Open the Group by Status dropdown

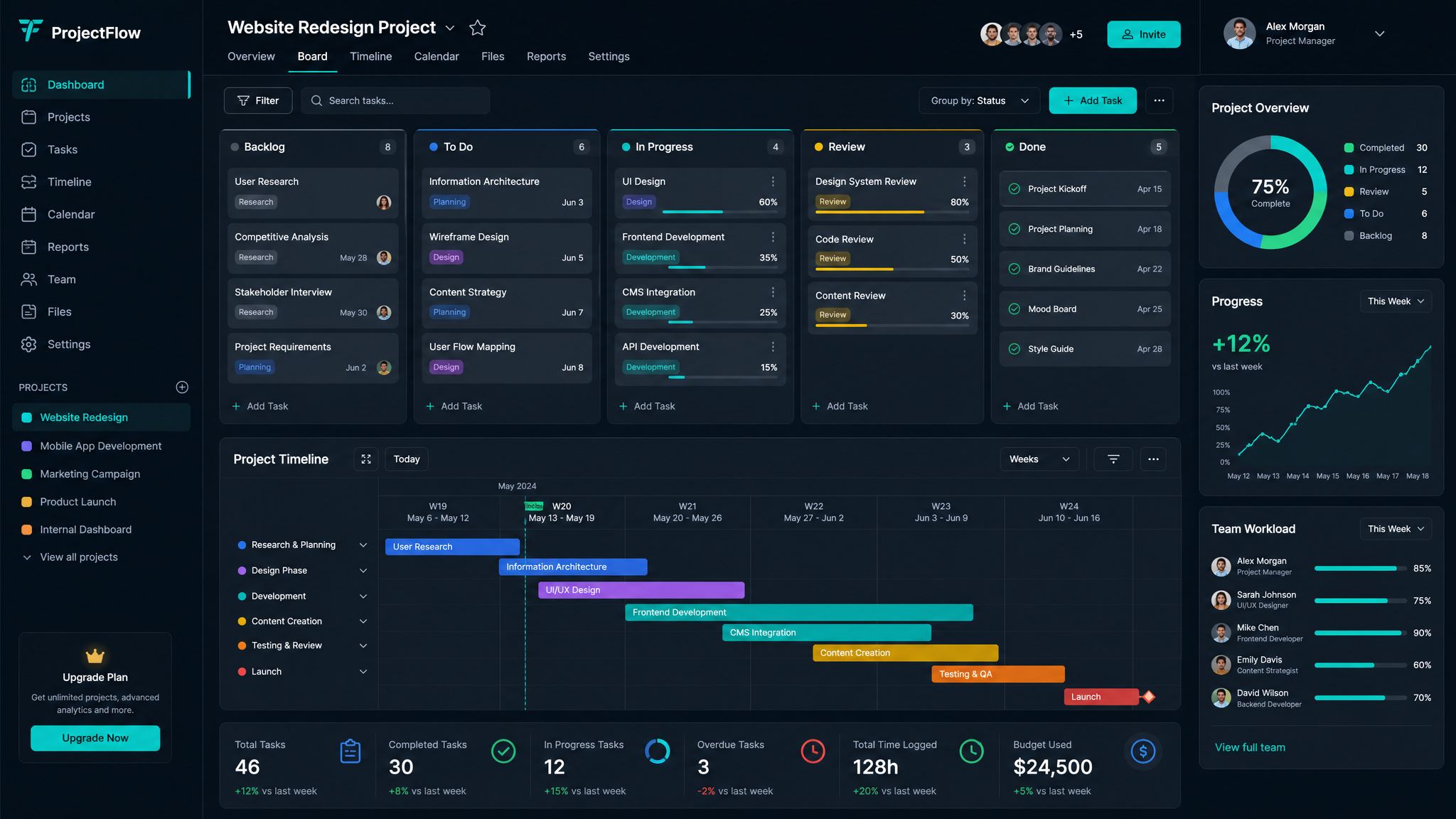(x=979, y=100)
